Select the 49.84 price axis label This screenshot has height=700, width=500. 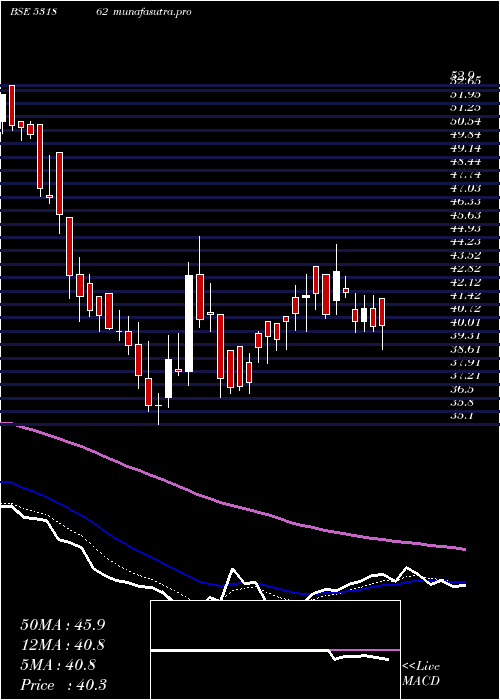[464, 134]
